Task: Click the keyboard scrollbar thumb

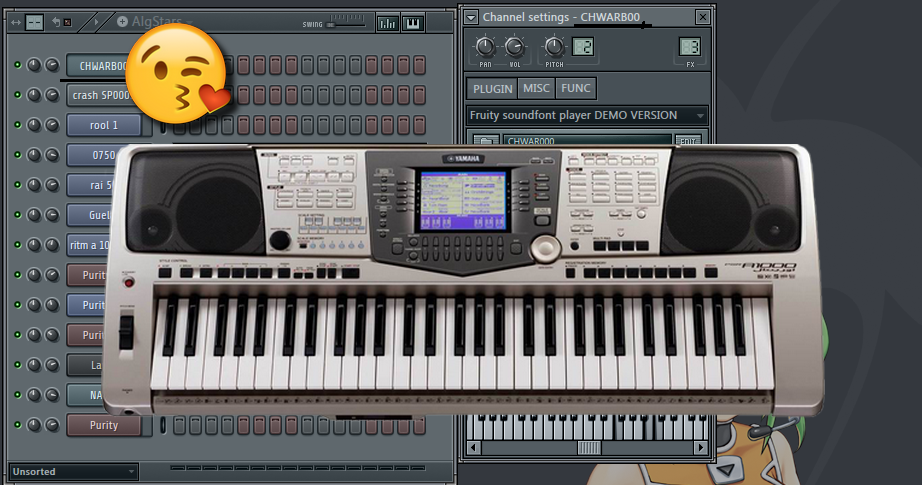Action: point(589,448)
